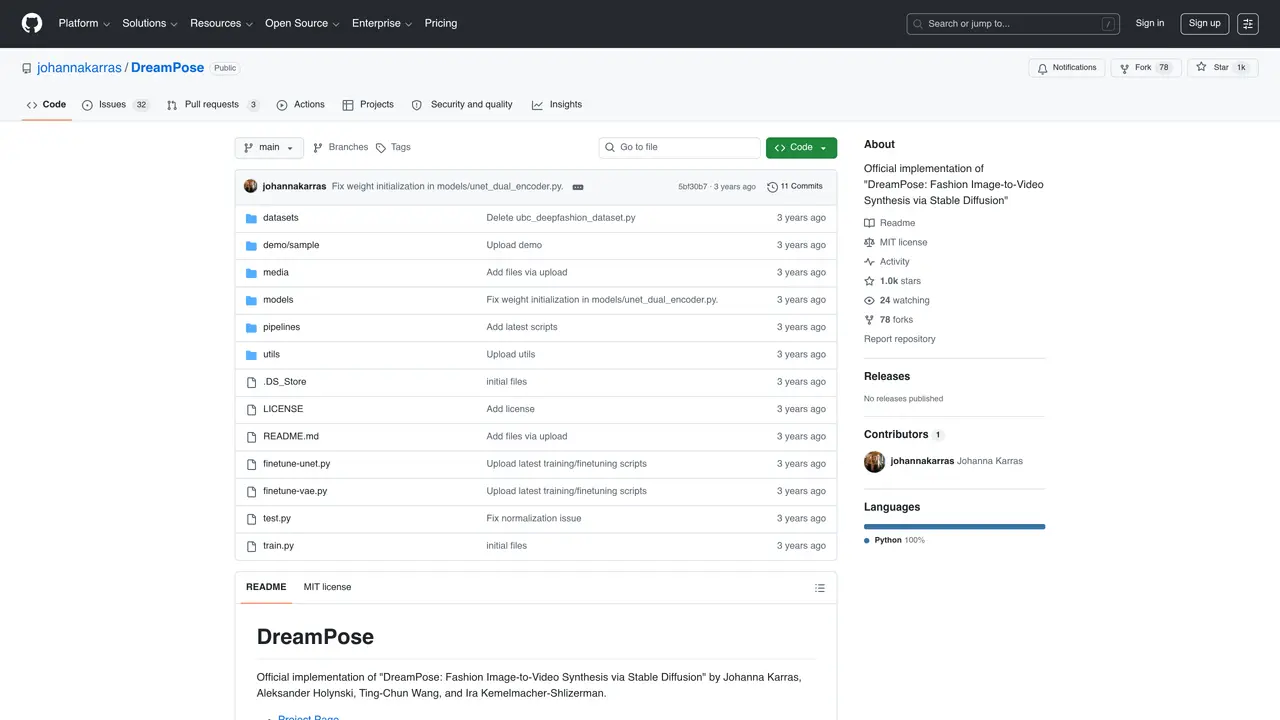1280x720 pixels.
Task: Open the Readme link in About
Action: (890, 223)
